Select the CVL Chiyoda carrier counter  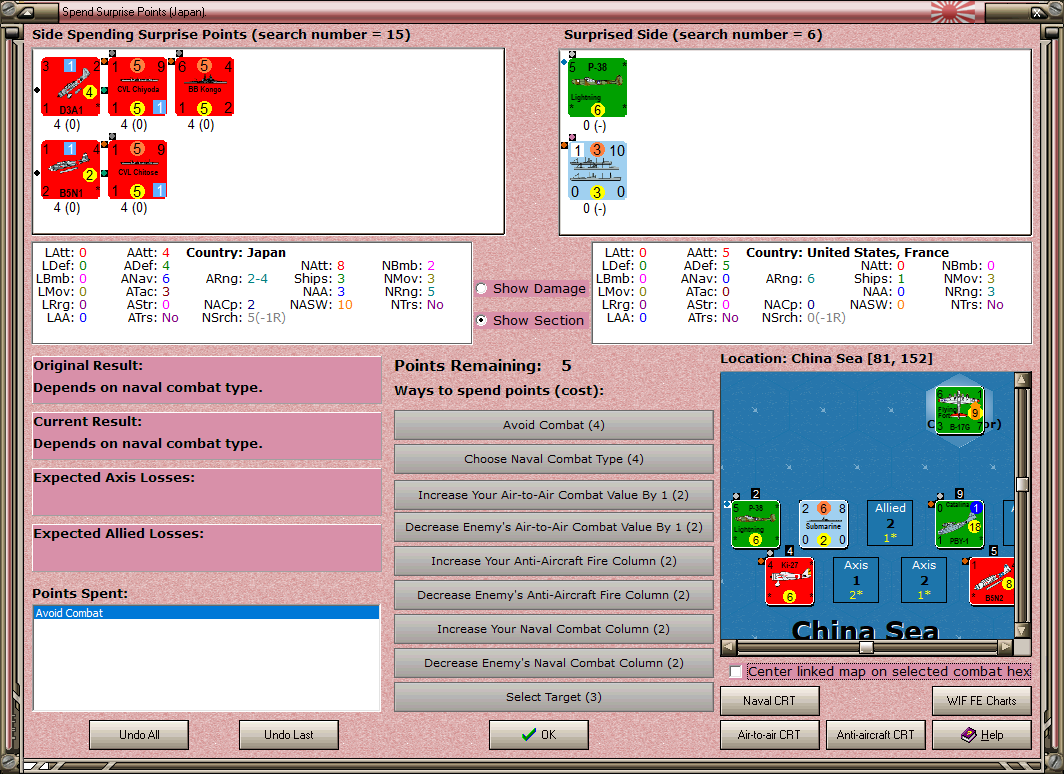pyautogui.click(x=138, y=87)
